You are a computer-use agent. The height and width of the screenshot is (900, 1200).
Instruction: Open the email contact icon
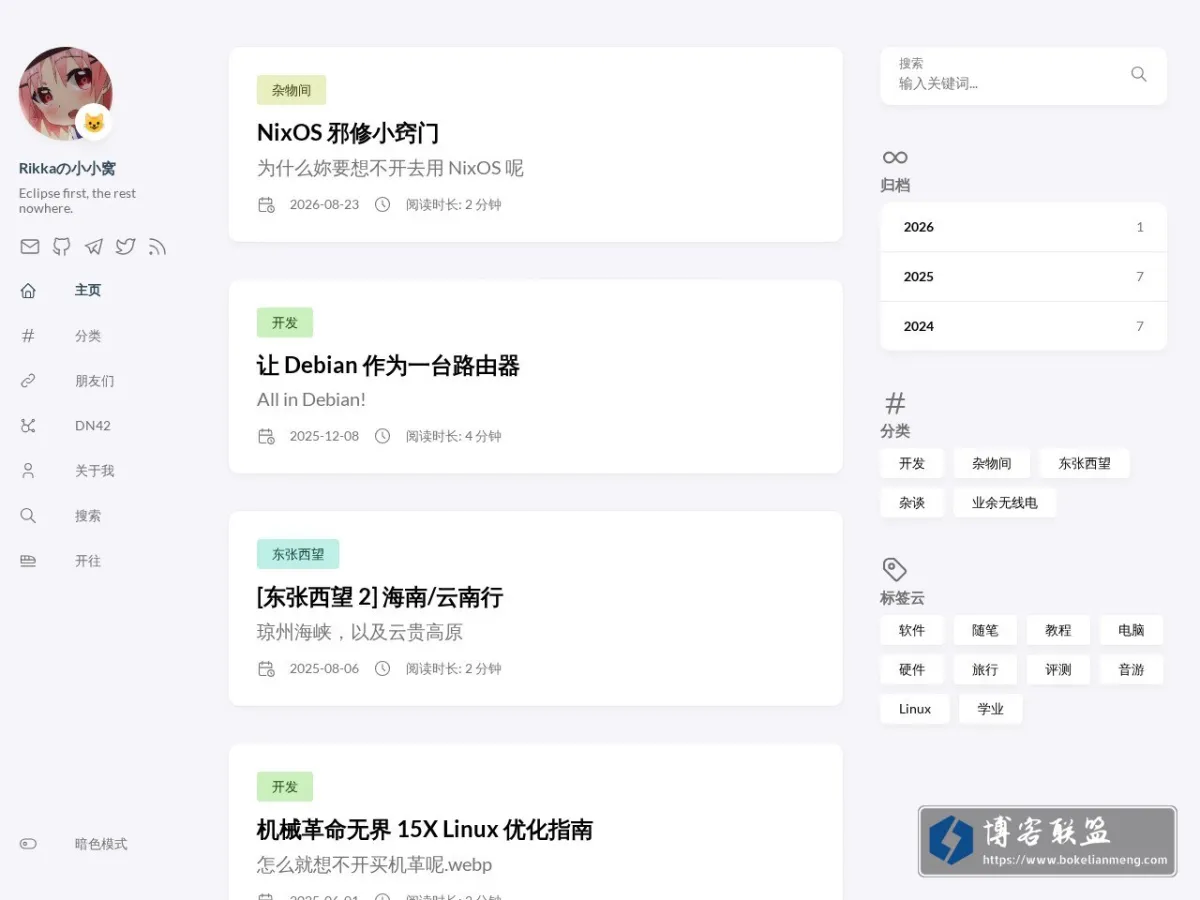coord(30,246)
